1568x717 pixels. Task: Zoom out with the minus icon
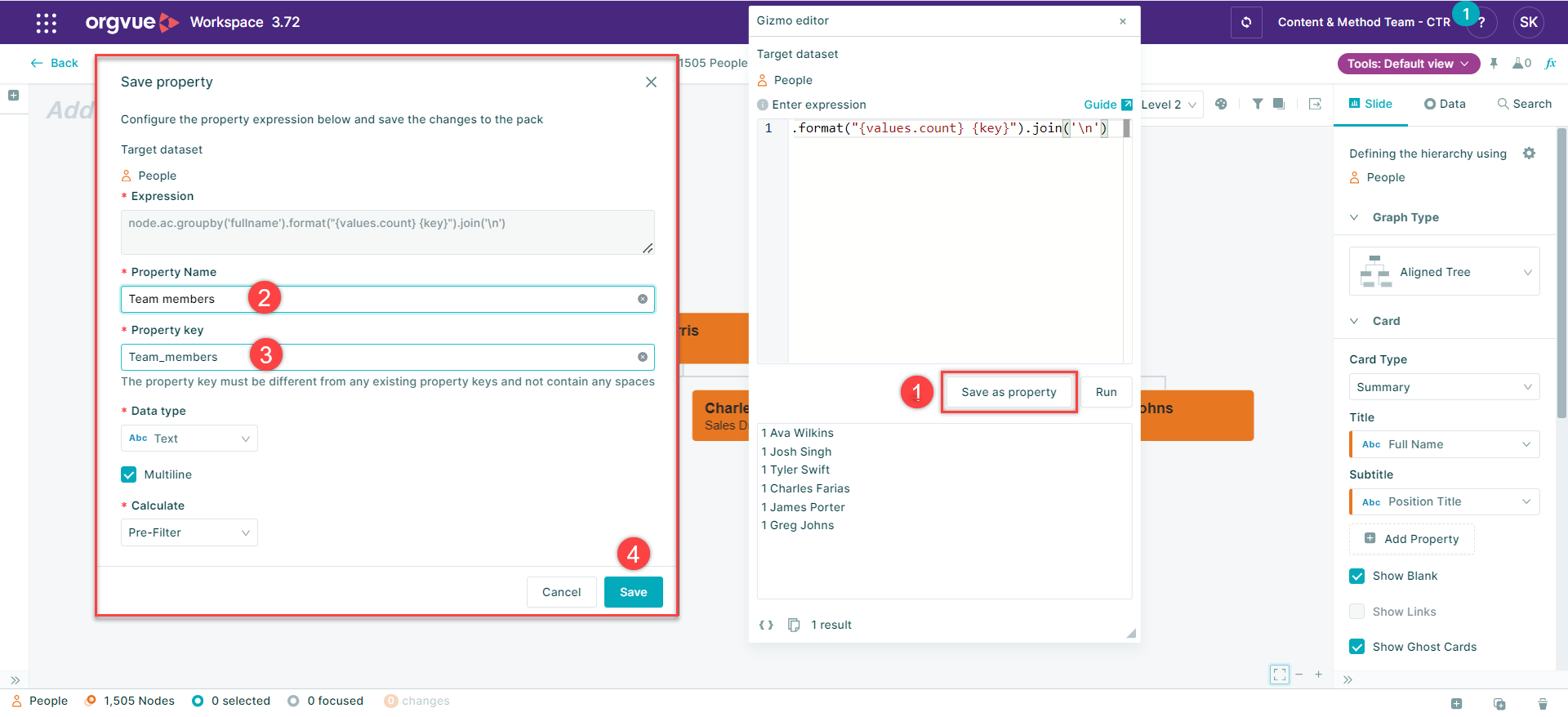coord(1299,675)
